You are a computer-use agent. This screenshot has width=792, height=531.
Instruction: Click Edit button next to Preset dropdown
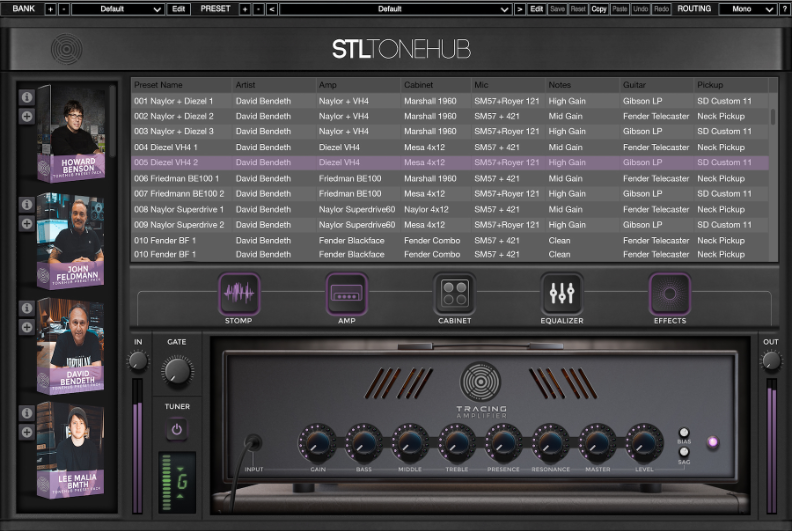(536, 9)
